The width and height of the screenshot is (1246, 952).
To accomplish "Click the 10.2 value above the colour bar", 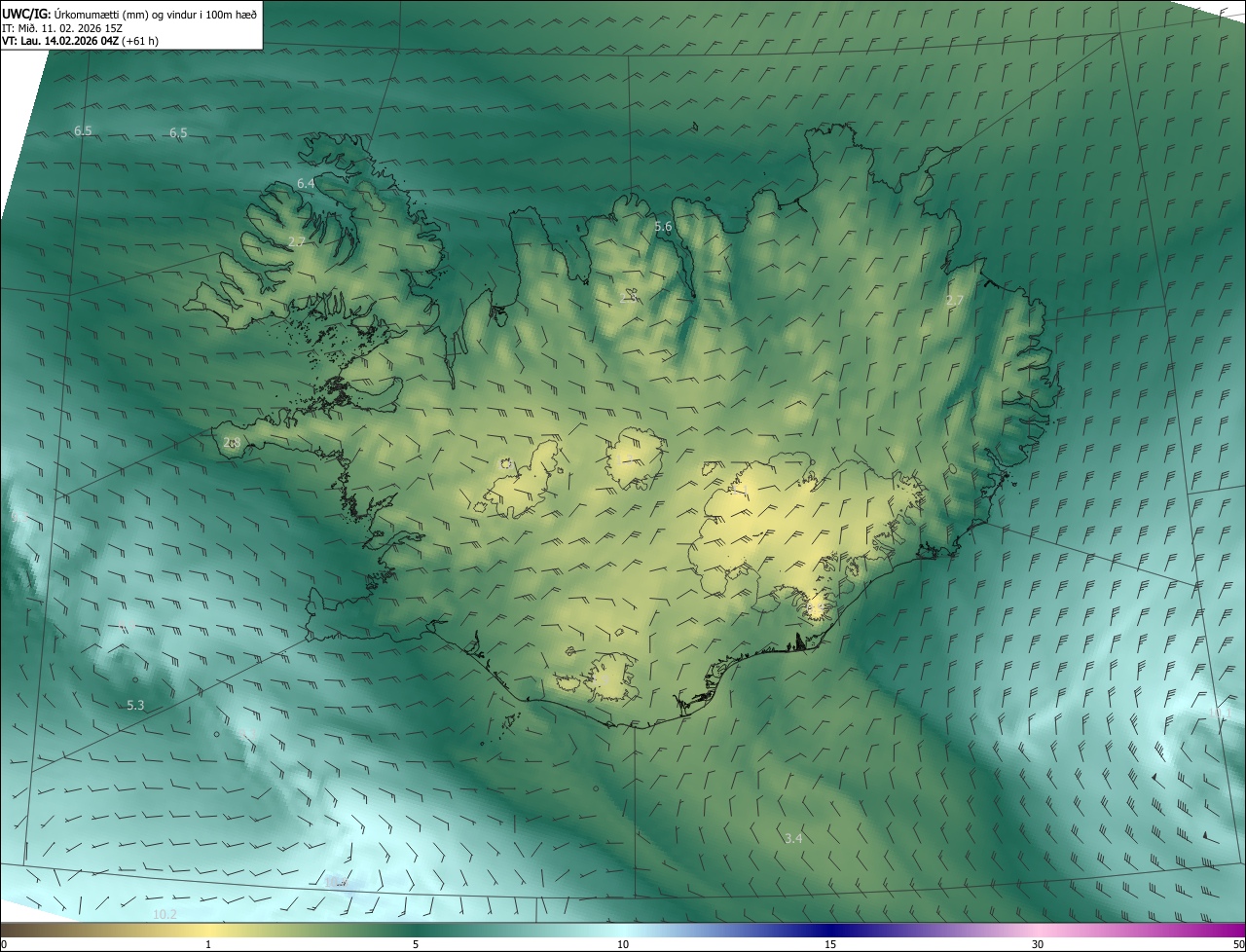I will 165,914.
